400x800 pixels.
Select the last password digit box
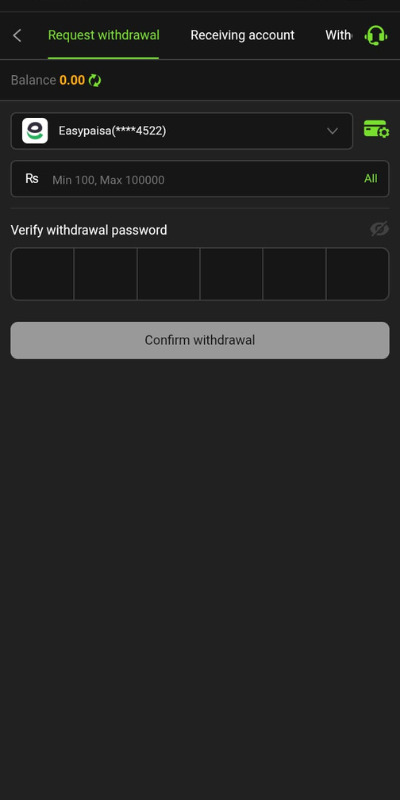coord(358,274)
